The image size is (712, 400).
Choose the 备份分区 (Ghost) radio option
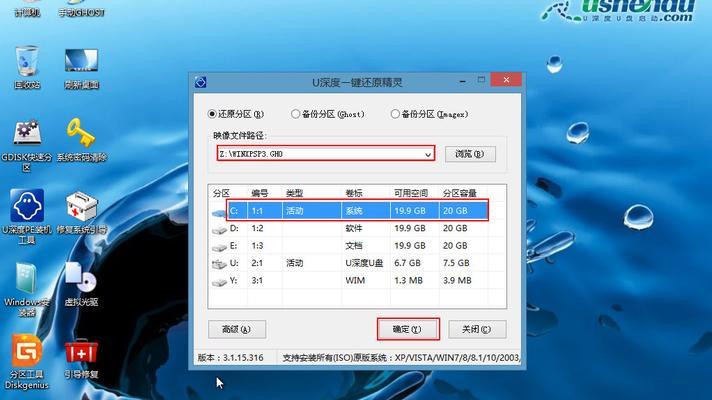click(296, 114)
